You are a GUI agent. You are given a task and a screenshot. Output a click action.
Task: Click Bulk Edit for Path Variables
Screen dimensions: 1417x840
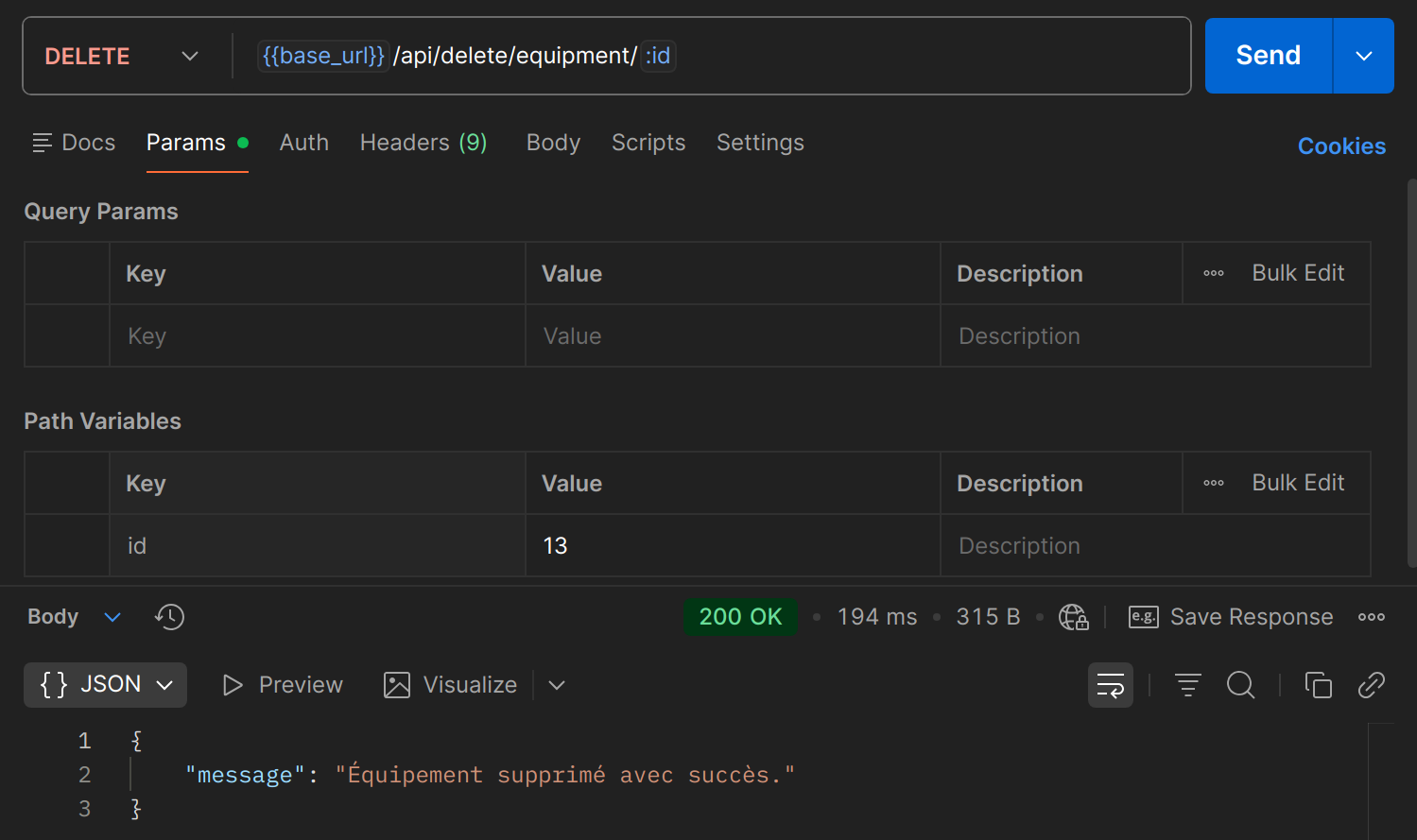click(x=1298, y=483)
